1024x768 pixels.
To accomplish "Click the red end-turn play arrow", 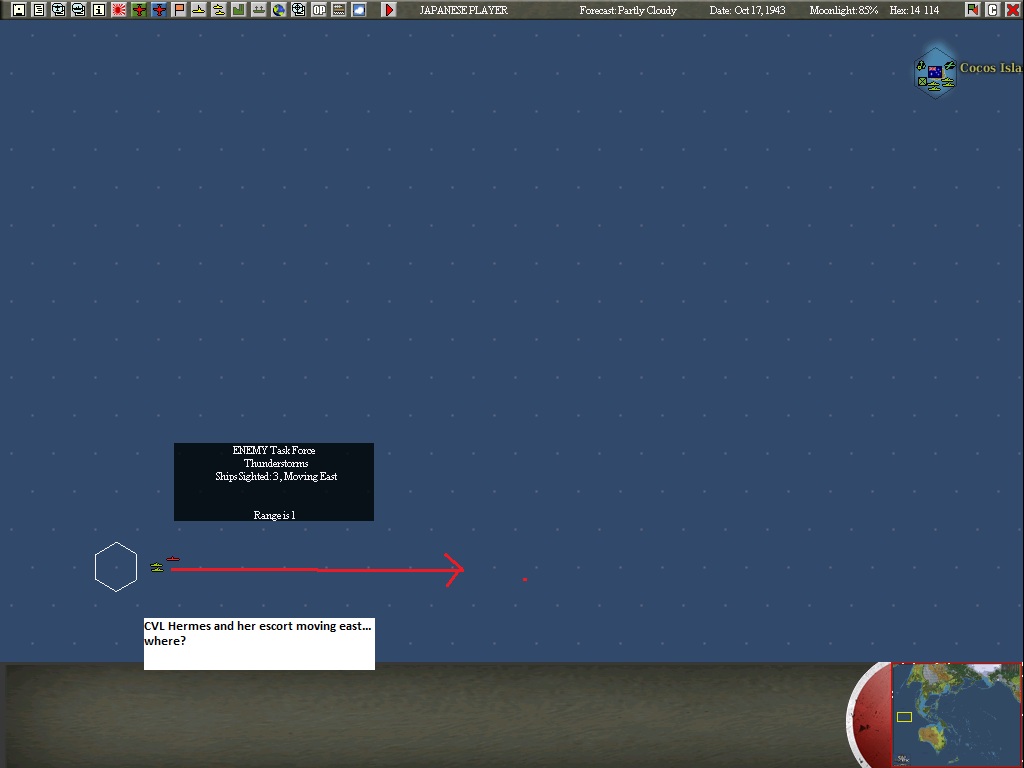I will coord(389,10).
